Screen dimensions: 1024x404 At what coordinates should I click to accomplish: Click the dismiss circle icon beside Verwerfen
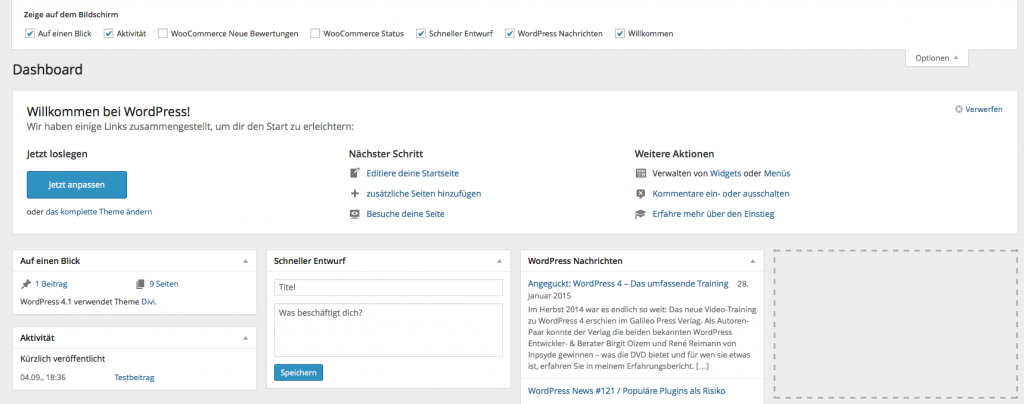point(959,109)
